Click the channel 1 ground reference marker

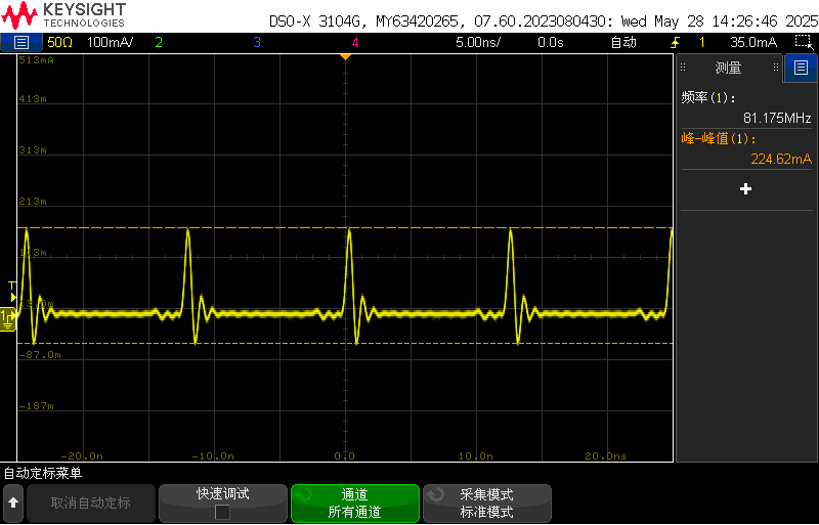click(x=8, y=319)
